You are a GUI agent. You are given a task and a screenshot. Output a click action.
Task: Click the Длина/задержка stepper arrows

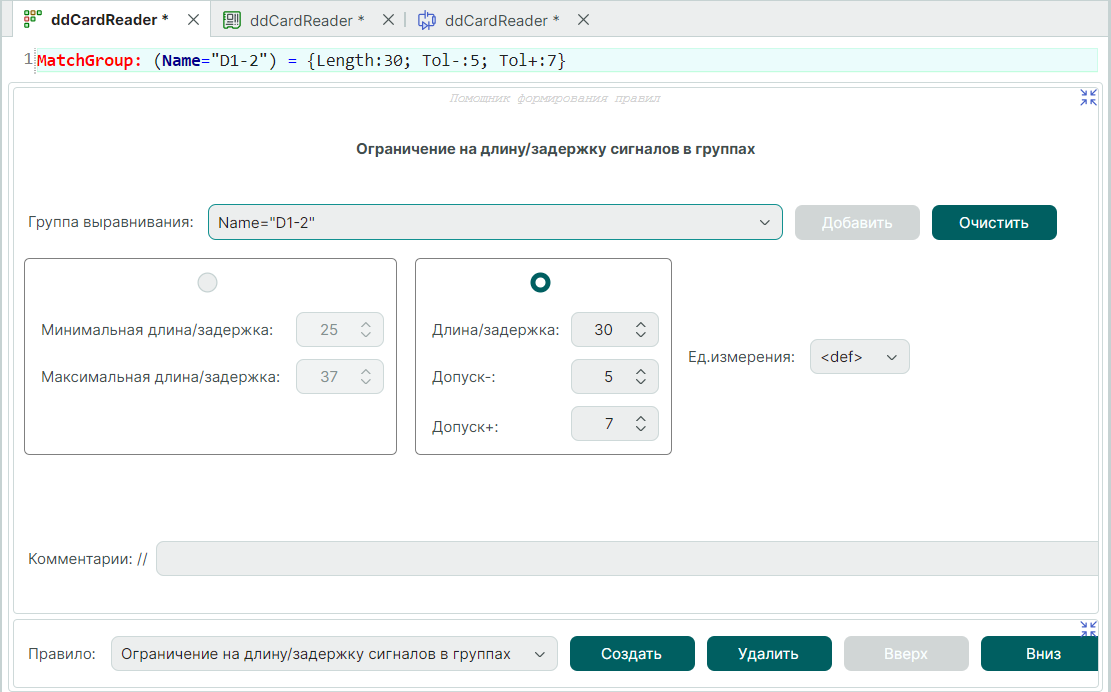641,329
